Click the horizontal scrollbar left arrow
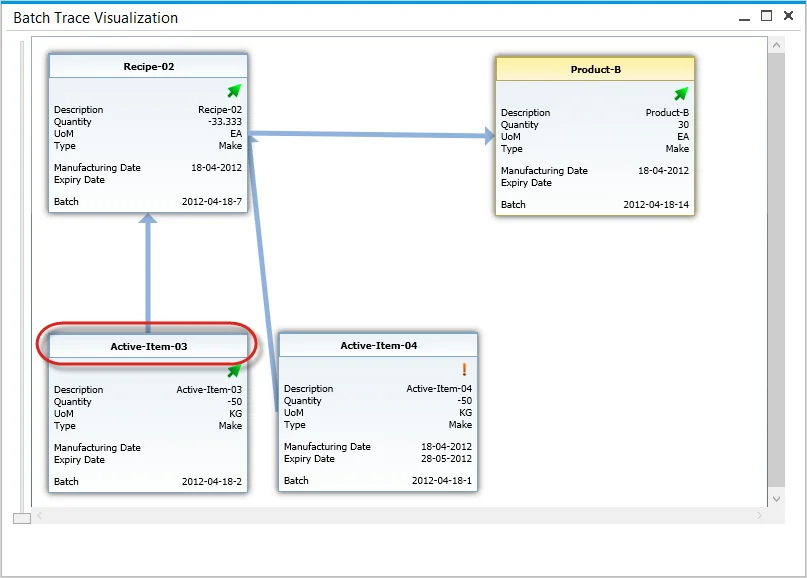Image resolution: width=807 pixels, height=578 pixels. coord(40,516)
